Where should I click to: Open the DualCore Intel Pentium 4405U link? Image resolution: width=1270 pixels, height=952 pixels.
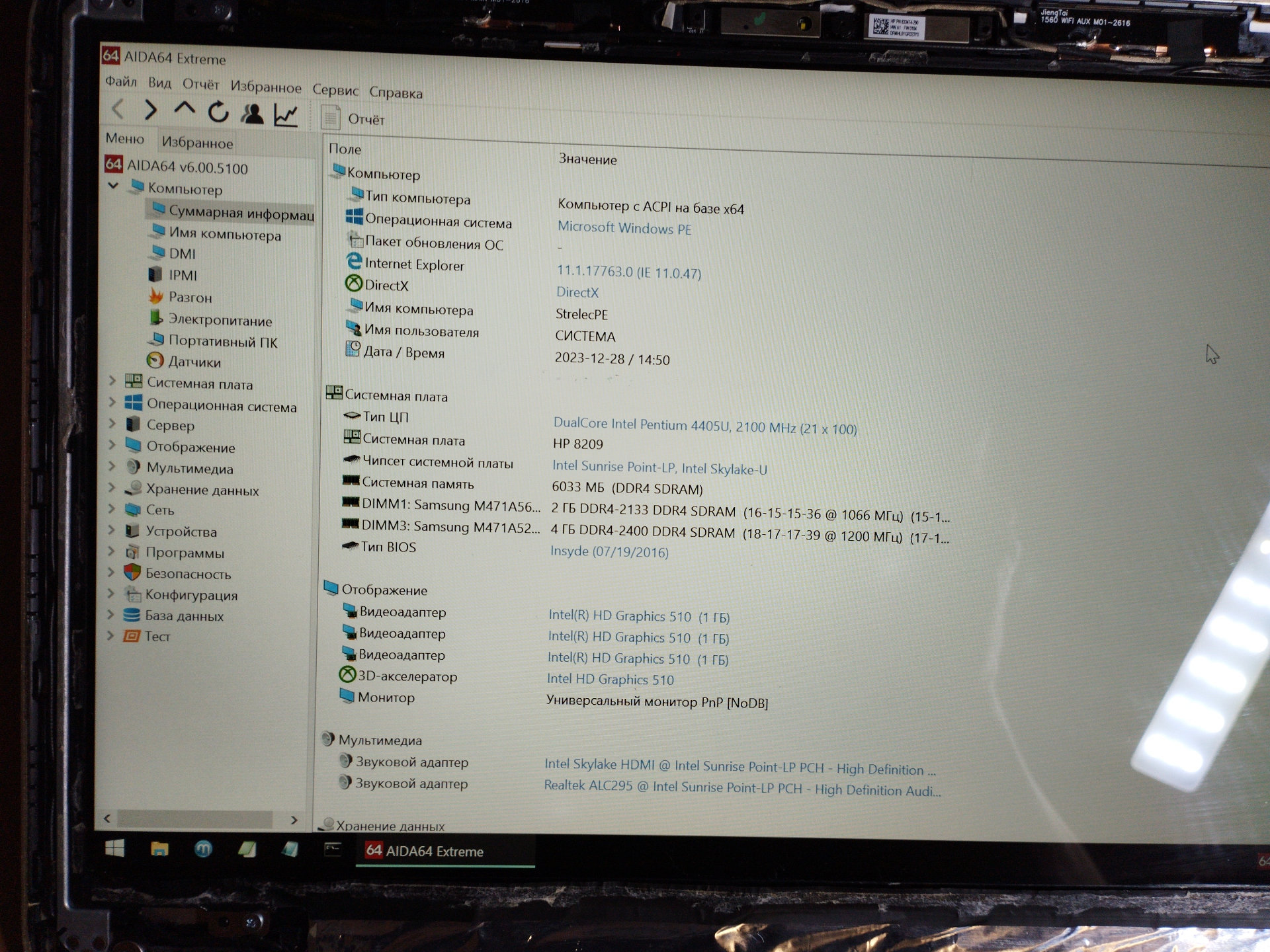point(705,427)
